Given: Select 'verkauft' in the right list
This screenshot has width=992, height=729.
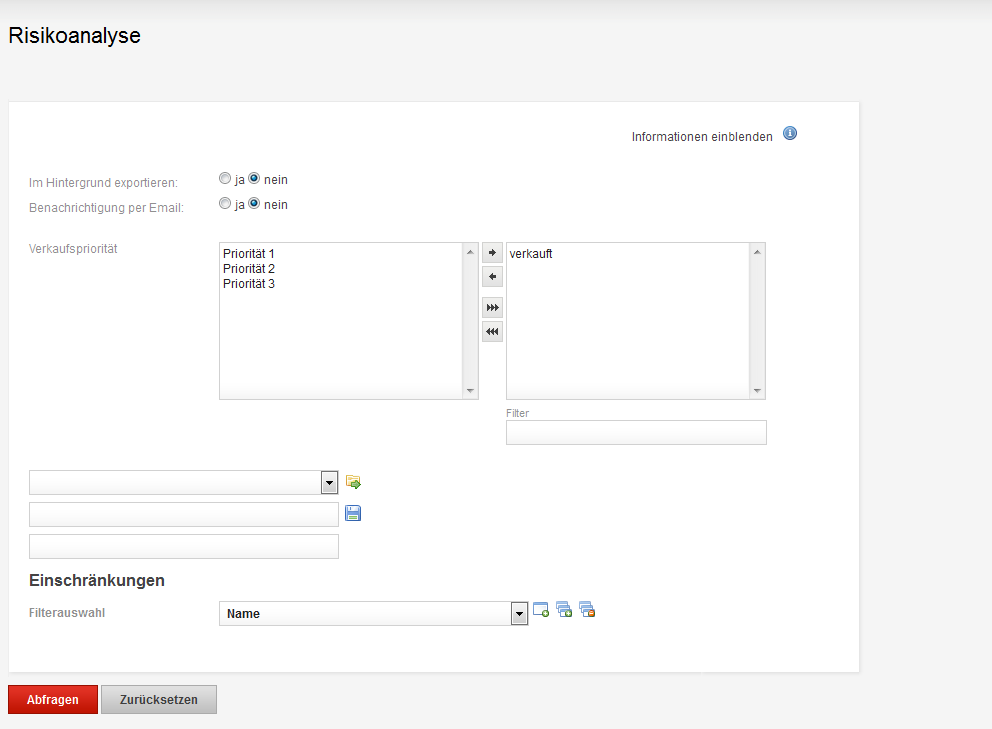Looking at the screenshot, I should pyautogui.click(x=531, y=254).
